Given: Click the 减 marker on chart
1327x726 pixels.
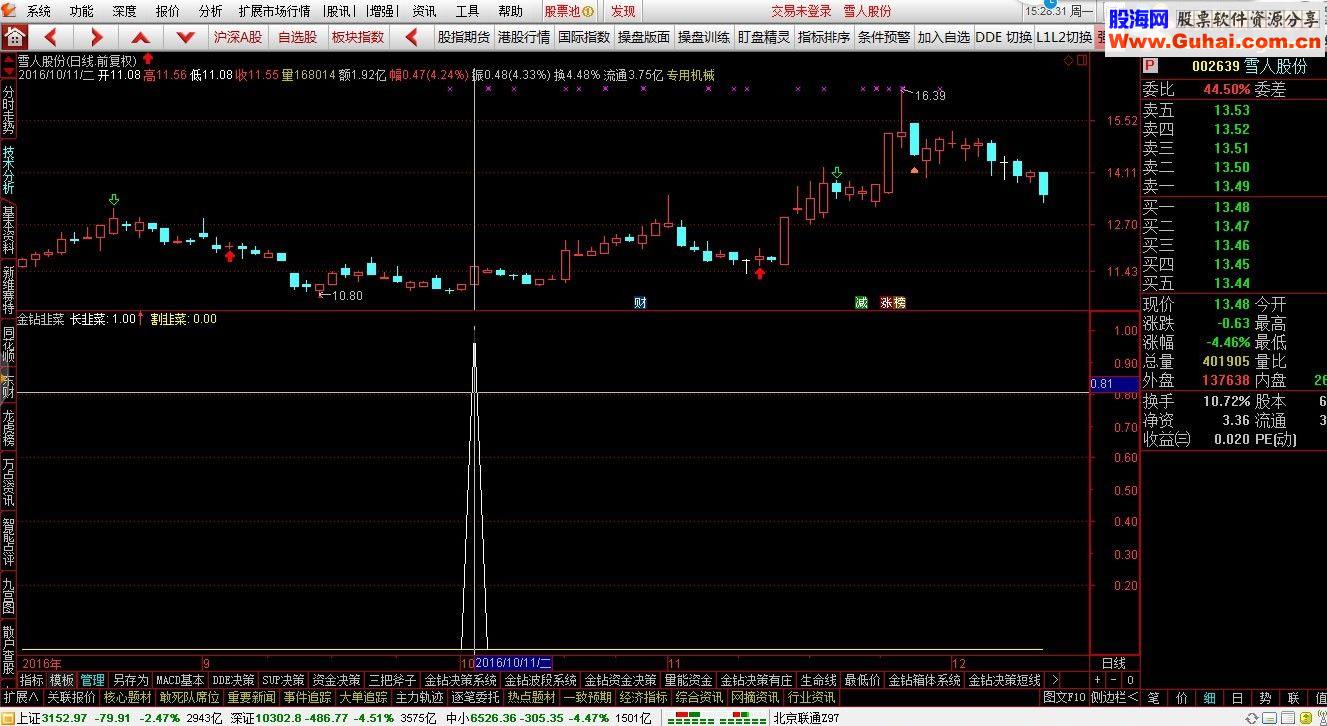Looking at the screenshot, I should (x=861, y=302).
